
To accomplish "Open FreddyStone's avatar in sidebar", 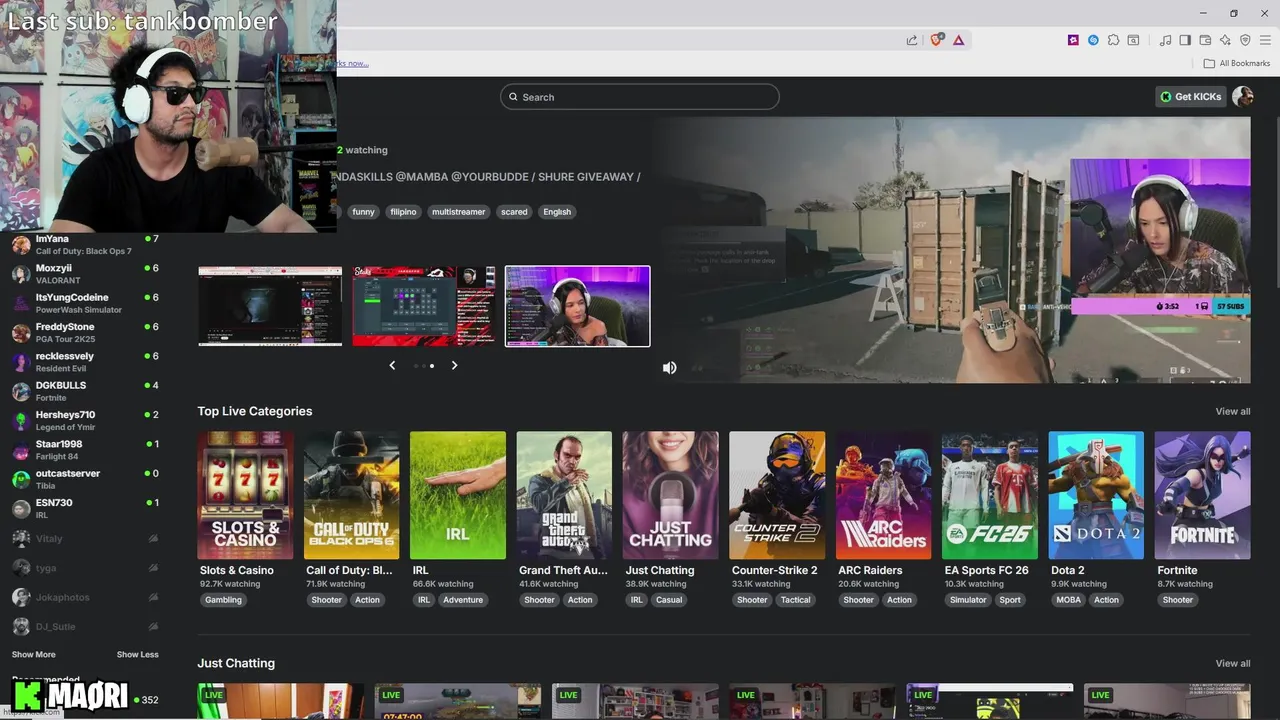I will pyautogui.click(x=21, y=333).
